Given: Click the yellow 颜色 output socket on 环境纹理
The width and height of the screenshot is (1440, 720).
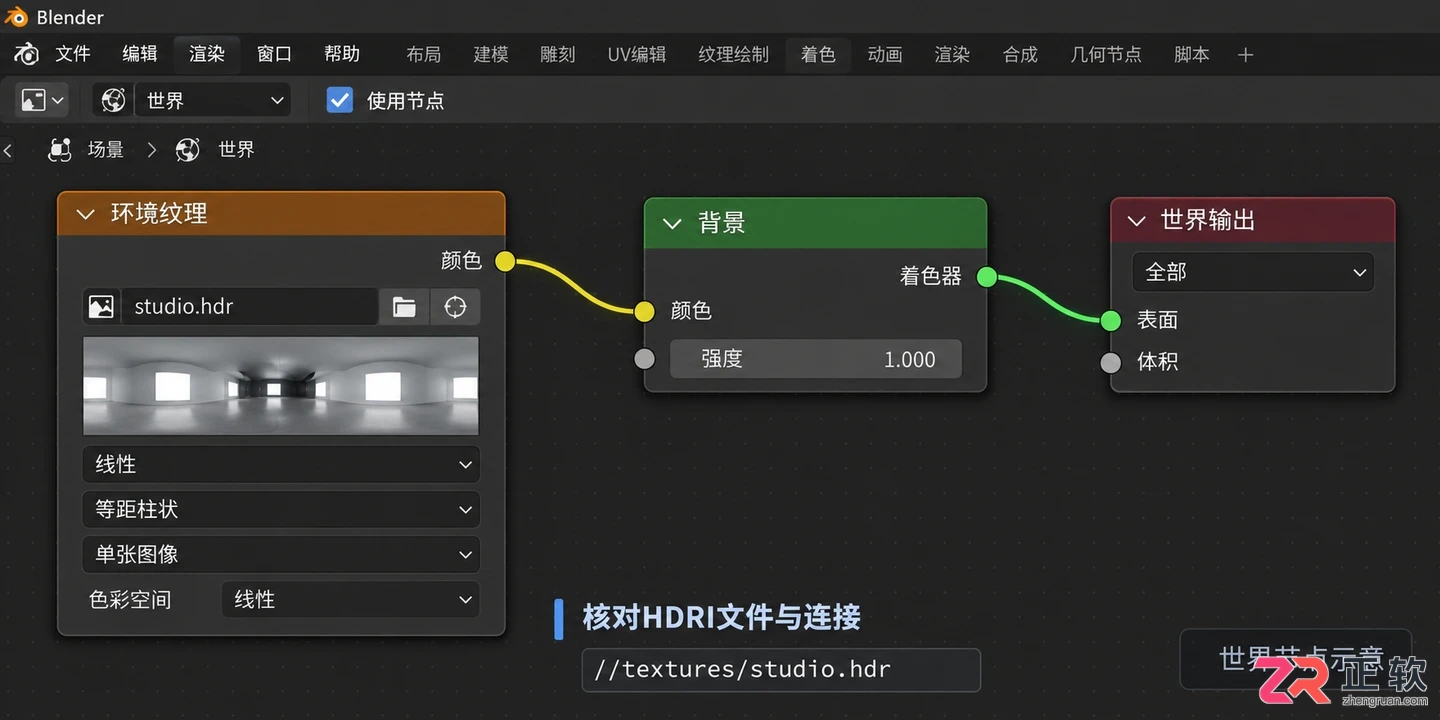Looking at the screenshot, I should (x=505, y=261).
